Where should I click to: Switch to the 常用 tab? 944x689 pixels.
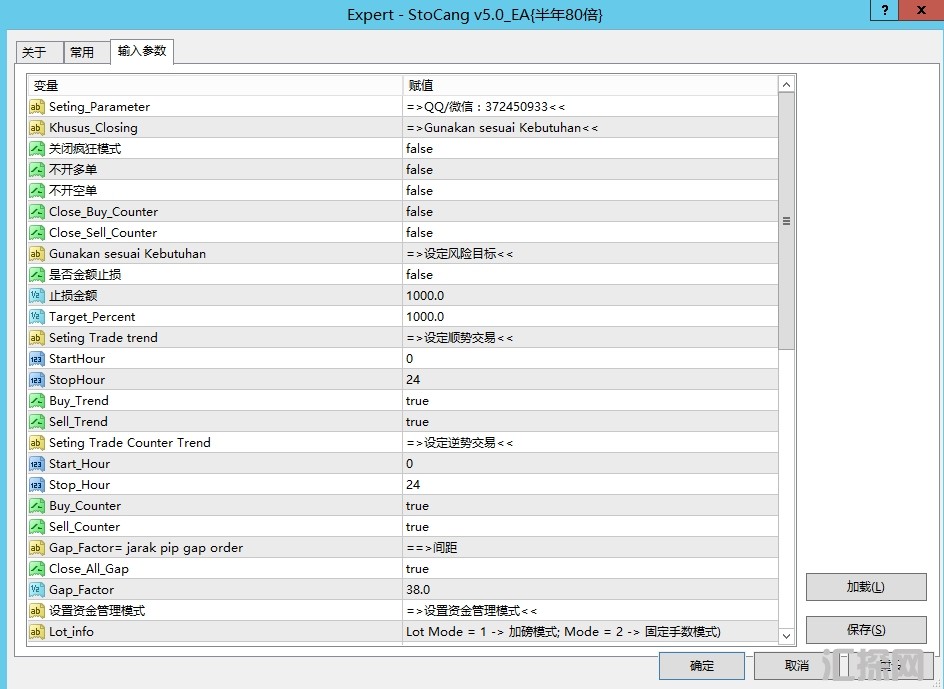pyautogui.click(x=83, y=53)
